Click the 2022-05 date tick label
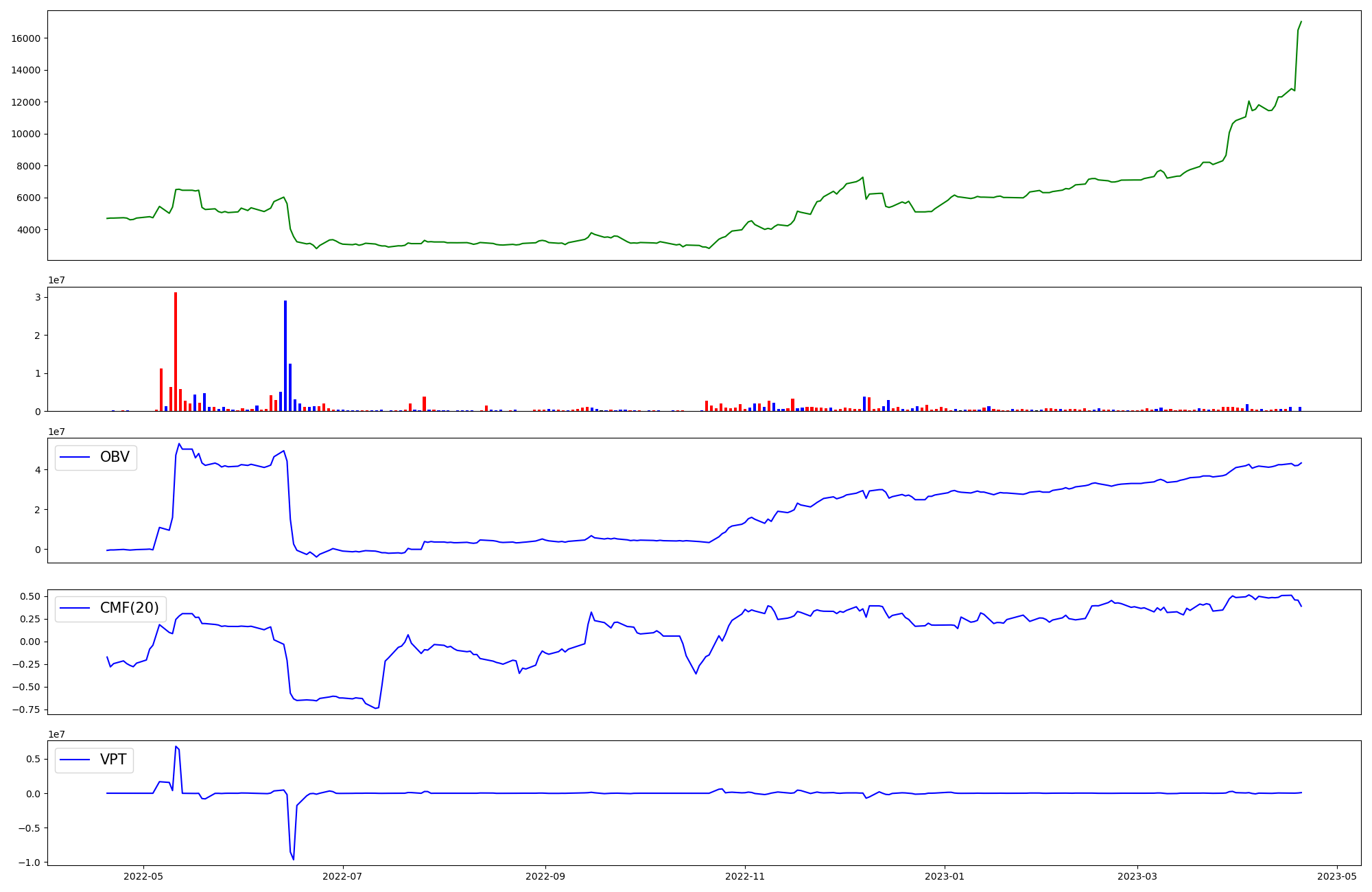 coord(143,876)
